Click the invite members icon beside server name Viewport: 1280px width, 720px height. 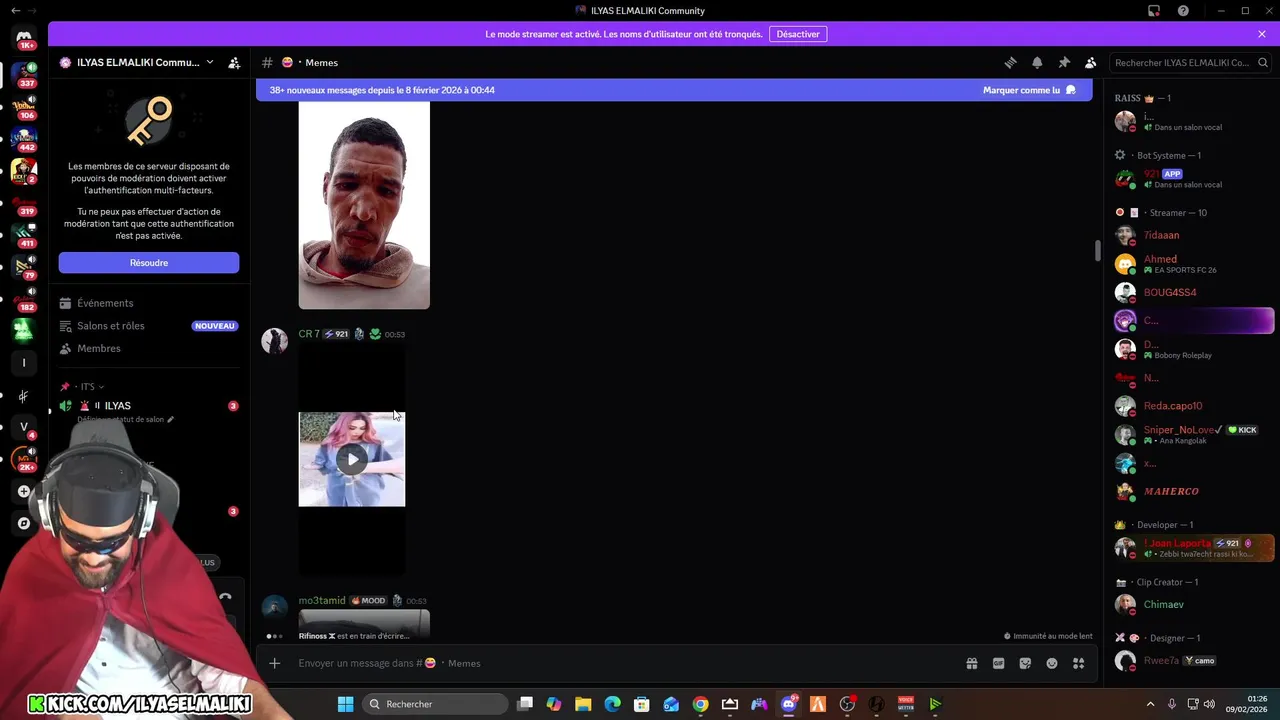pos(234,62)
